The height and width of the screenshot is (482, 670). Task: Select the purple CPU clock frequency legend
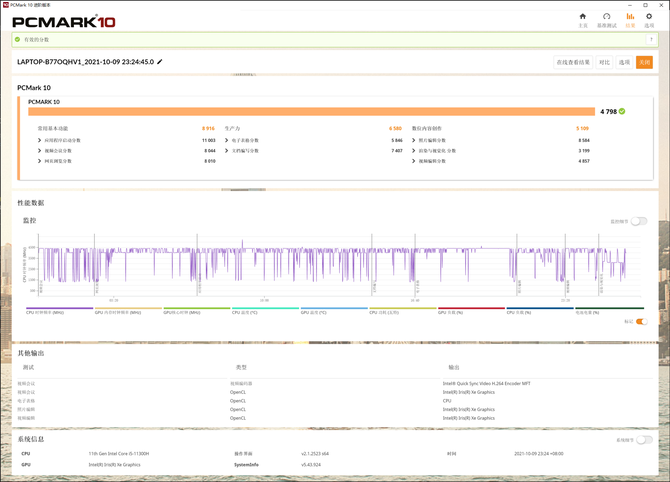[45, 311]
